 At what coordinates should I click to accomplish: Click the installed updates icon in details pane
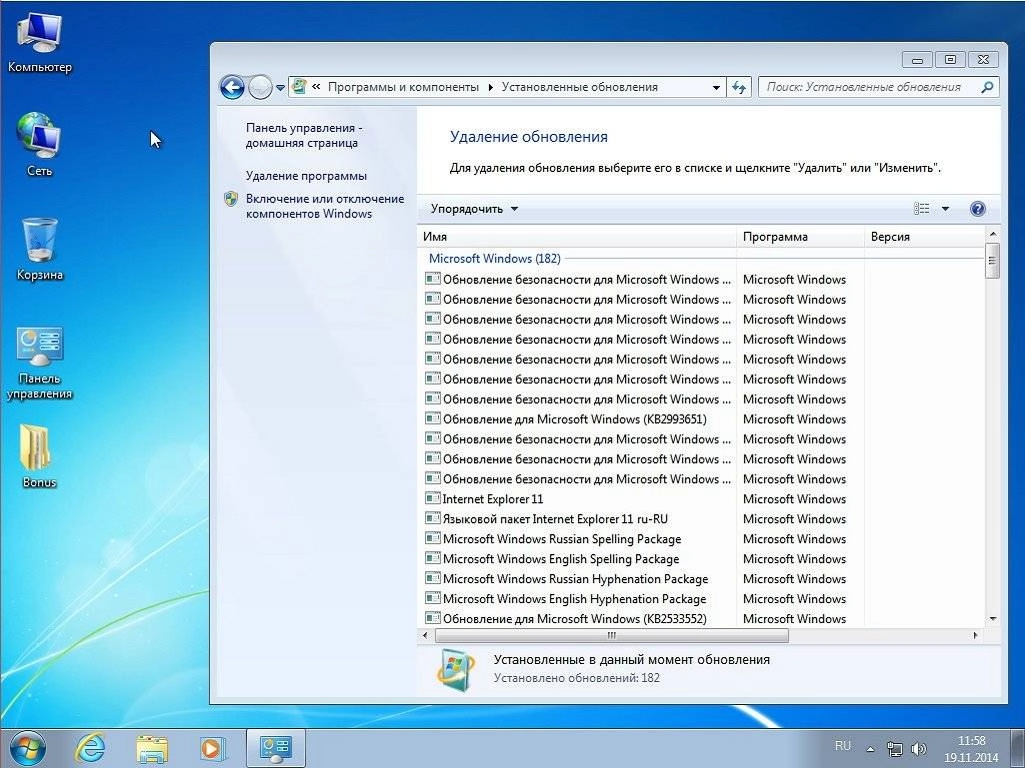click(x=456, y=669)
